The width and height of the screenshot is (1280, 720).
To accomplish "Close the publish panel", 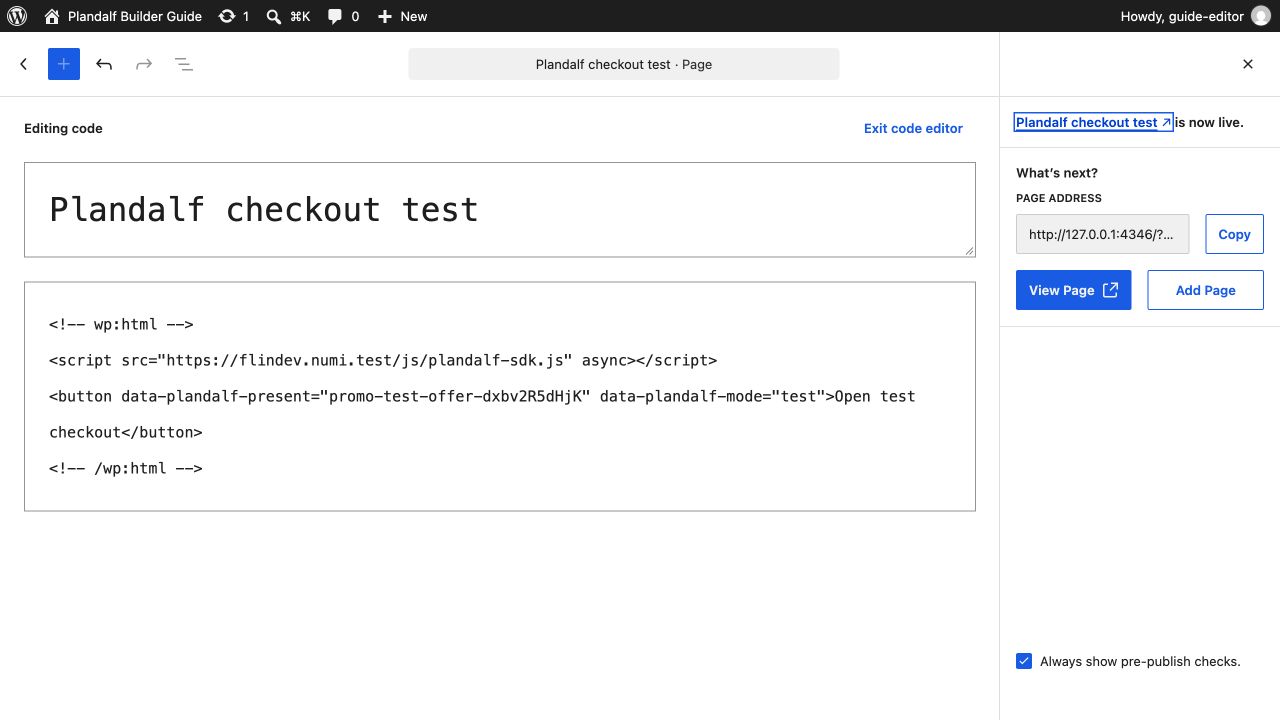I will pyautogui.click(x=1248, y=64).
